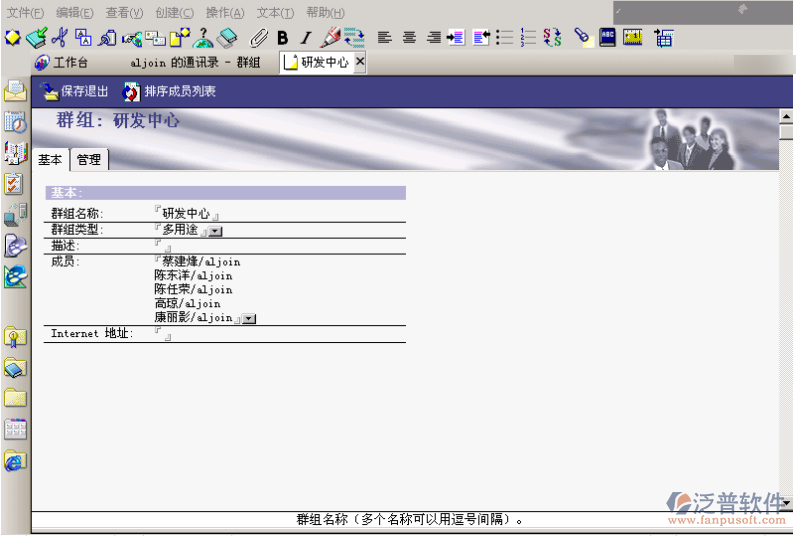
Task: Open the blue book folder sidebar icon
Action: click(x=15, y=368)
